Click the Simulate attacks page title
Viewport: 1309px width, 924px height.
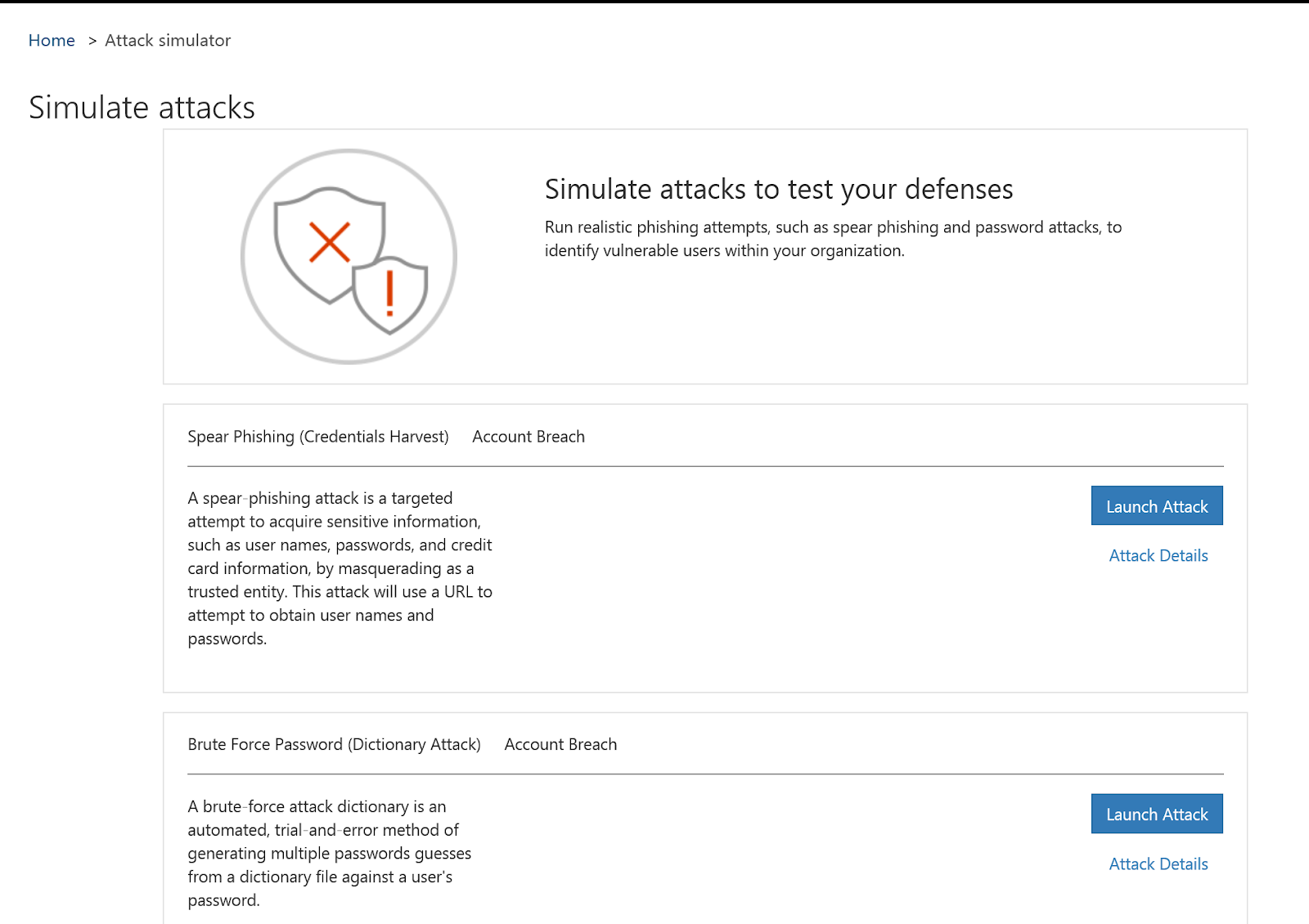coord(142,106)
